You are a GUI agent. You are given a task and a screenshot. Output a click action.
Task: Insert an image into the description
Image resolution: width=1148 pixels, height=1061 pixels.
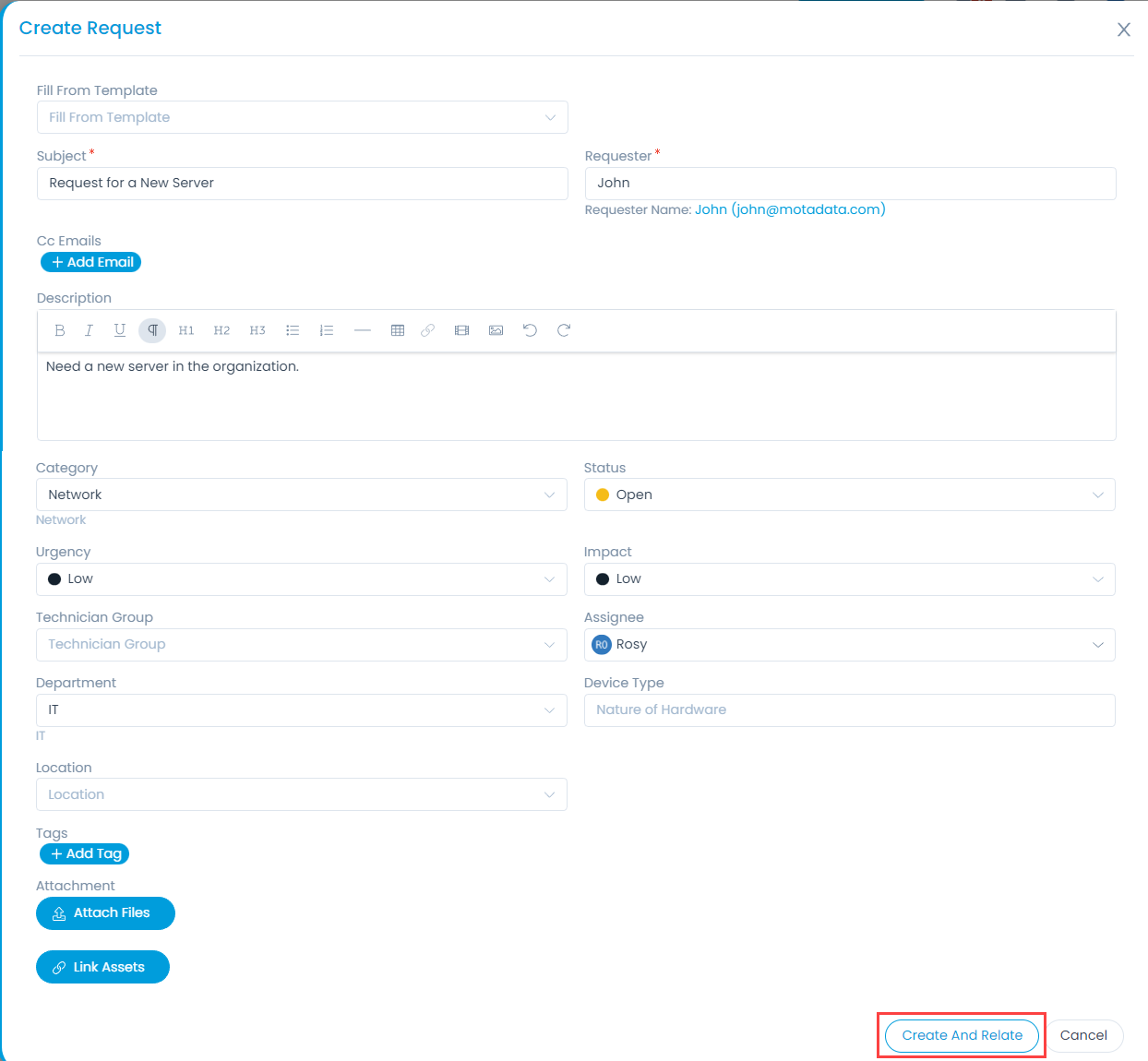(496, 330)
